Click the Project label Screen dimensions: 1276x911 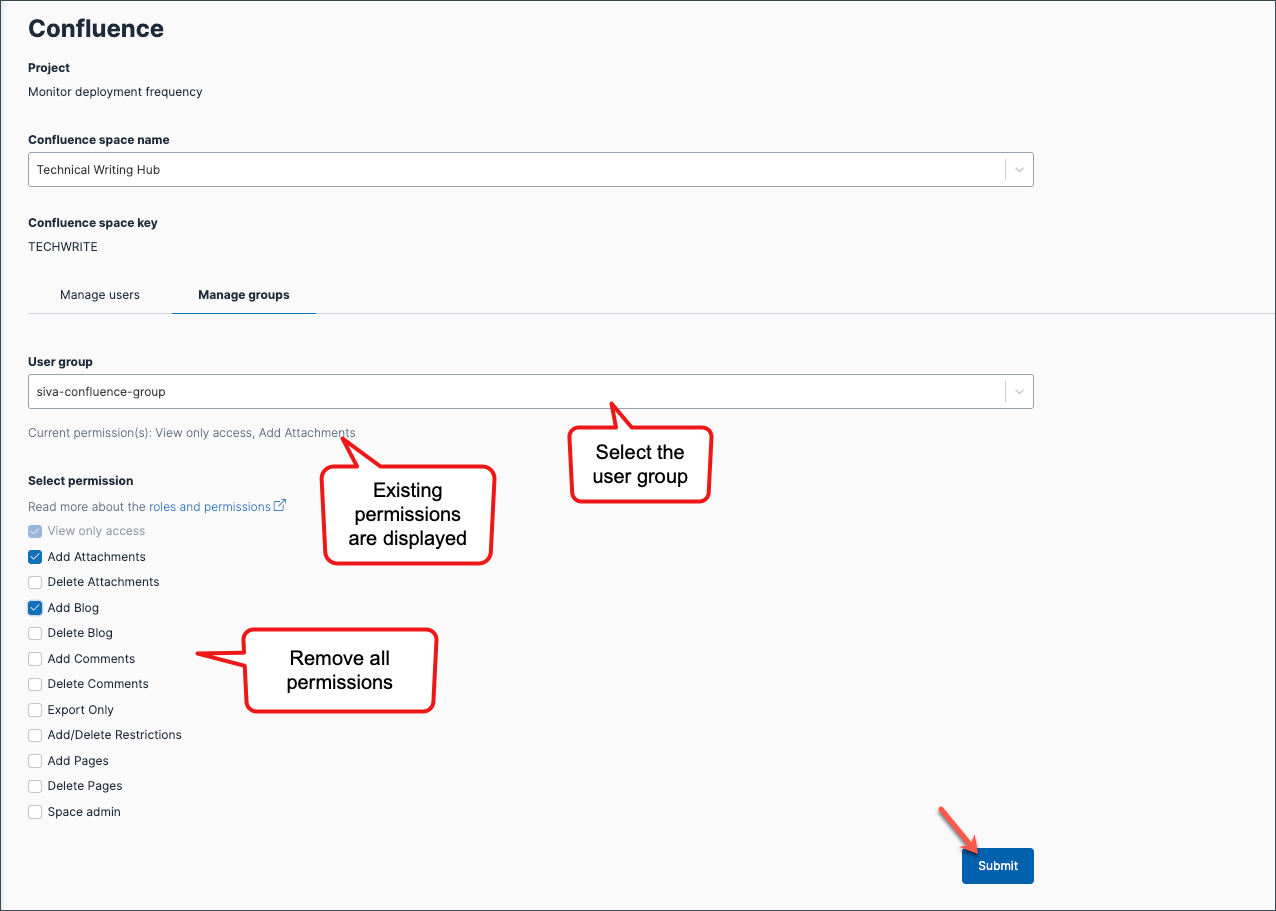pyautogui.click(x=49, y=68)
